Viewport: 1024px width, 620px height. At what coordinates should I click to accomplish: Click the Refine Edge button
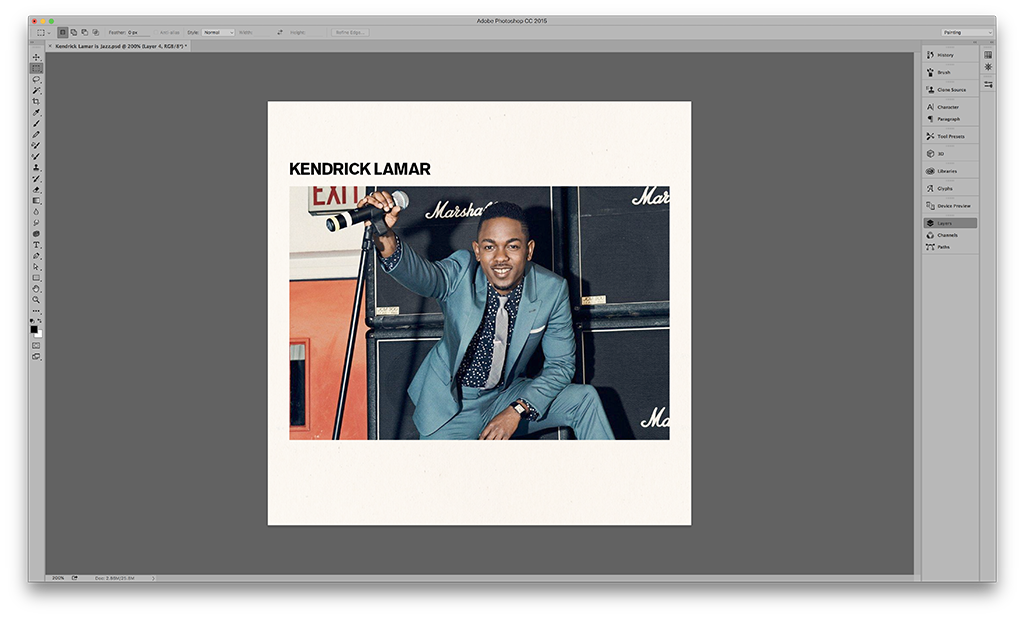click(x=350, y=32)
